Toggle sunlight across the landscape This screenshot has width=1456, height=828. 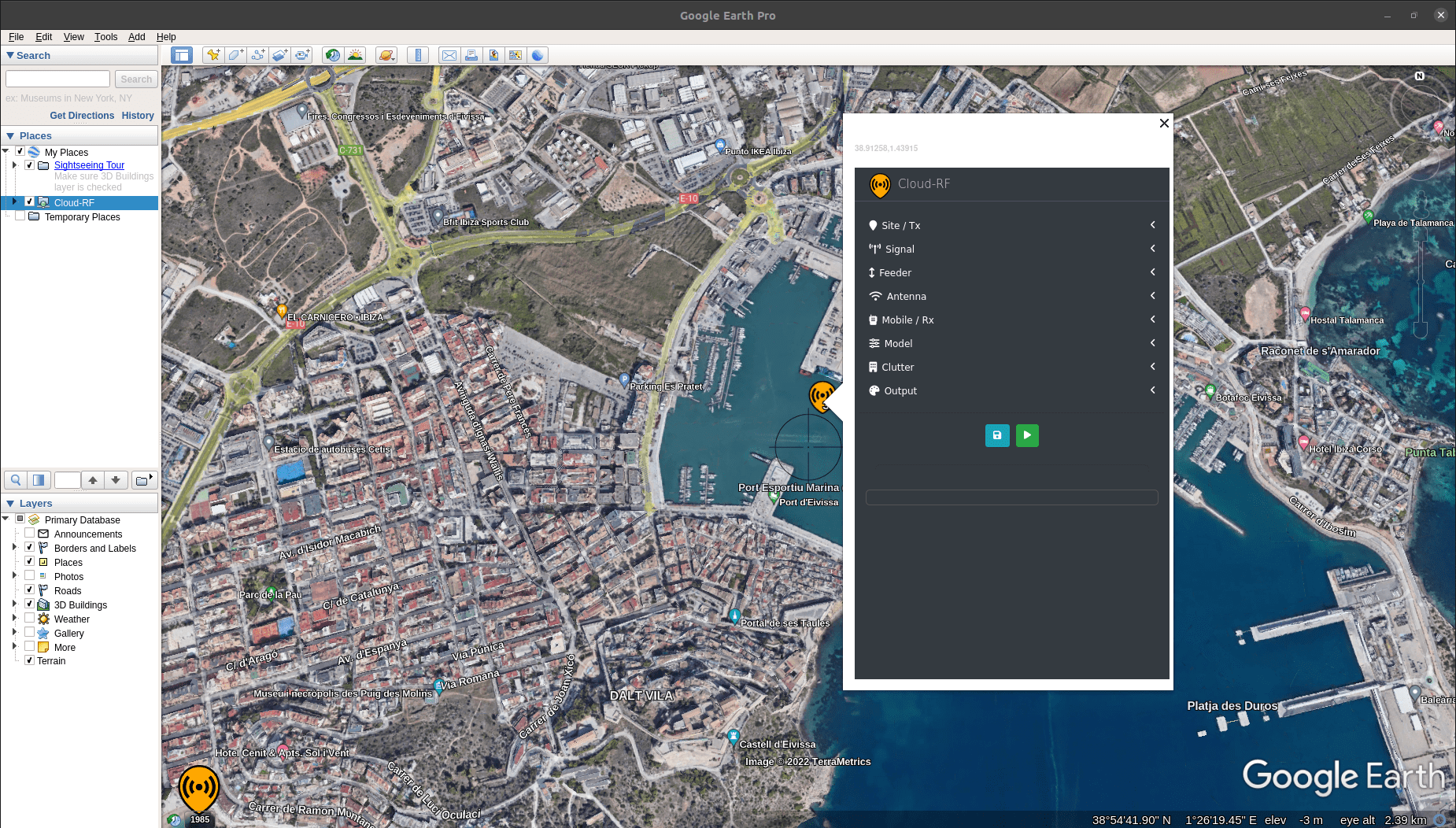click(x=356, y=55)
